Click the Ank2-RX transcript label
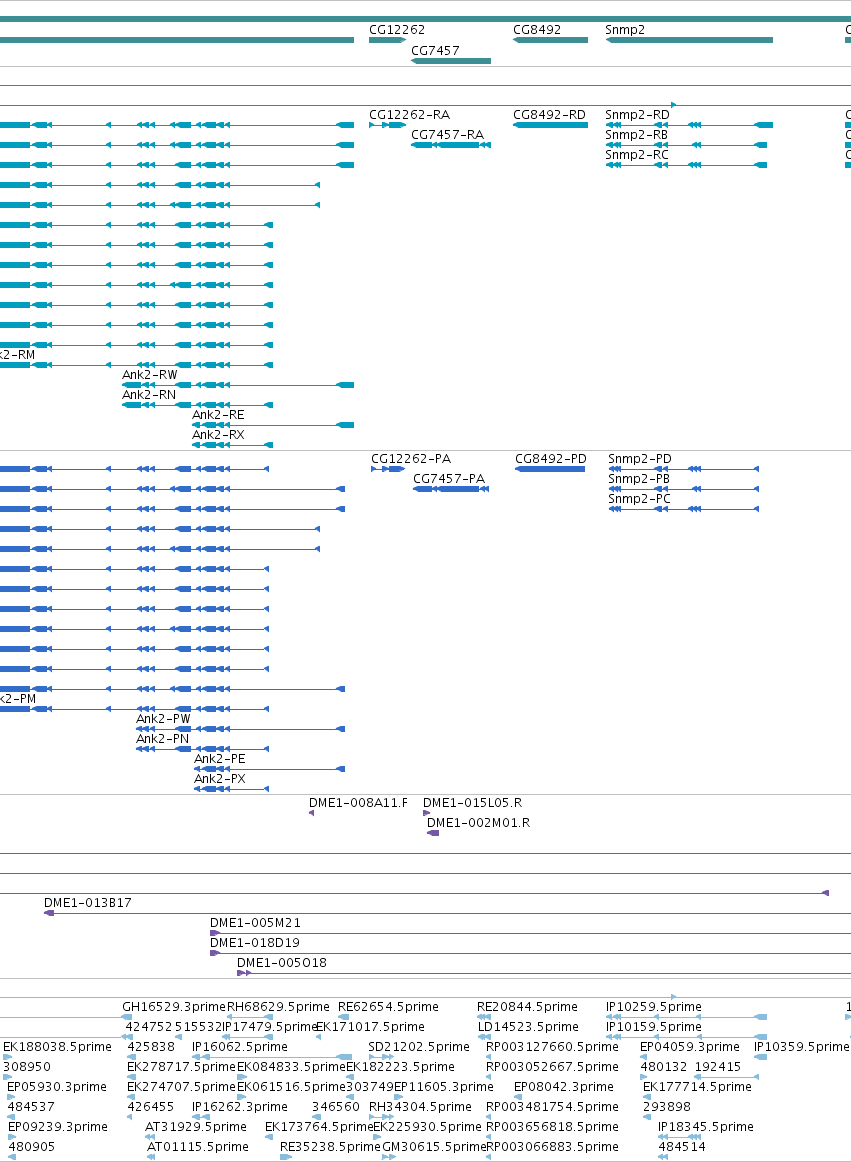 (218, 435)
